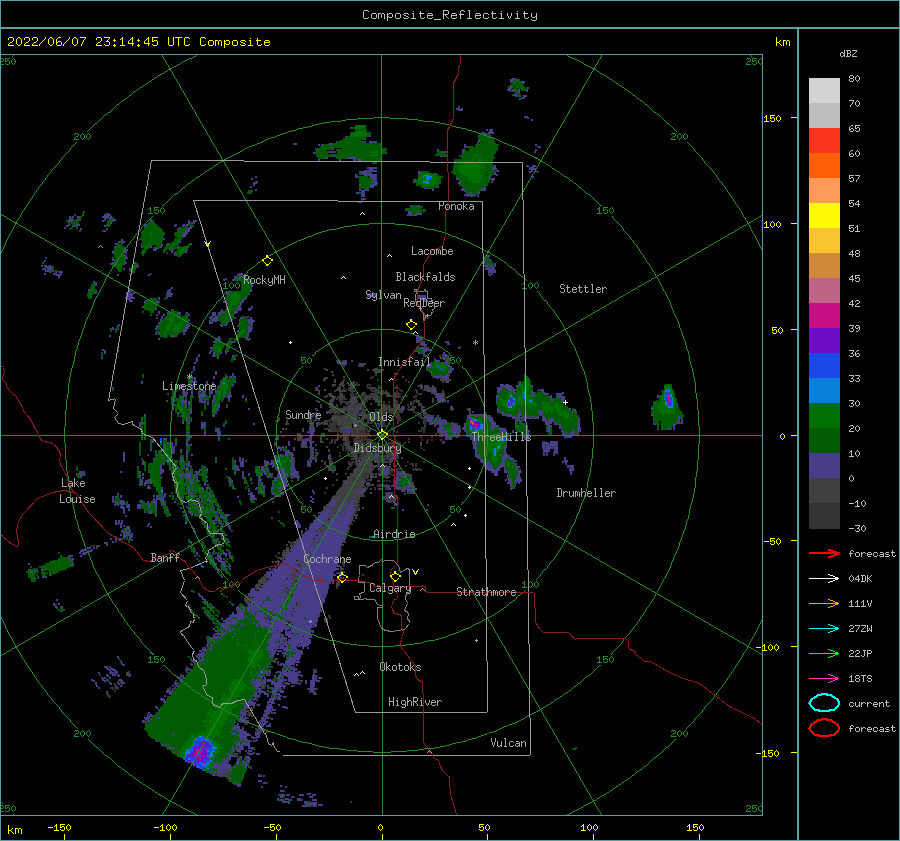Click the 54 dBZ yellow color swatch
Viewport: 900px width, 841px height.
(x=824, y=215)
